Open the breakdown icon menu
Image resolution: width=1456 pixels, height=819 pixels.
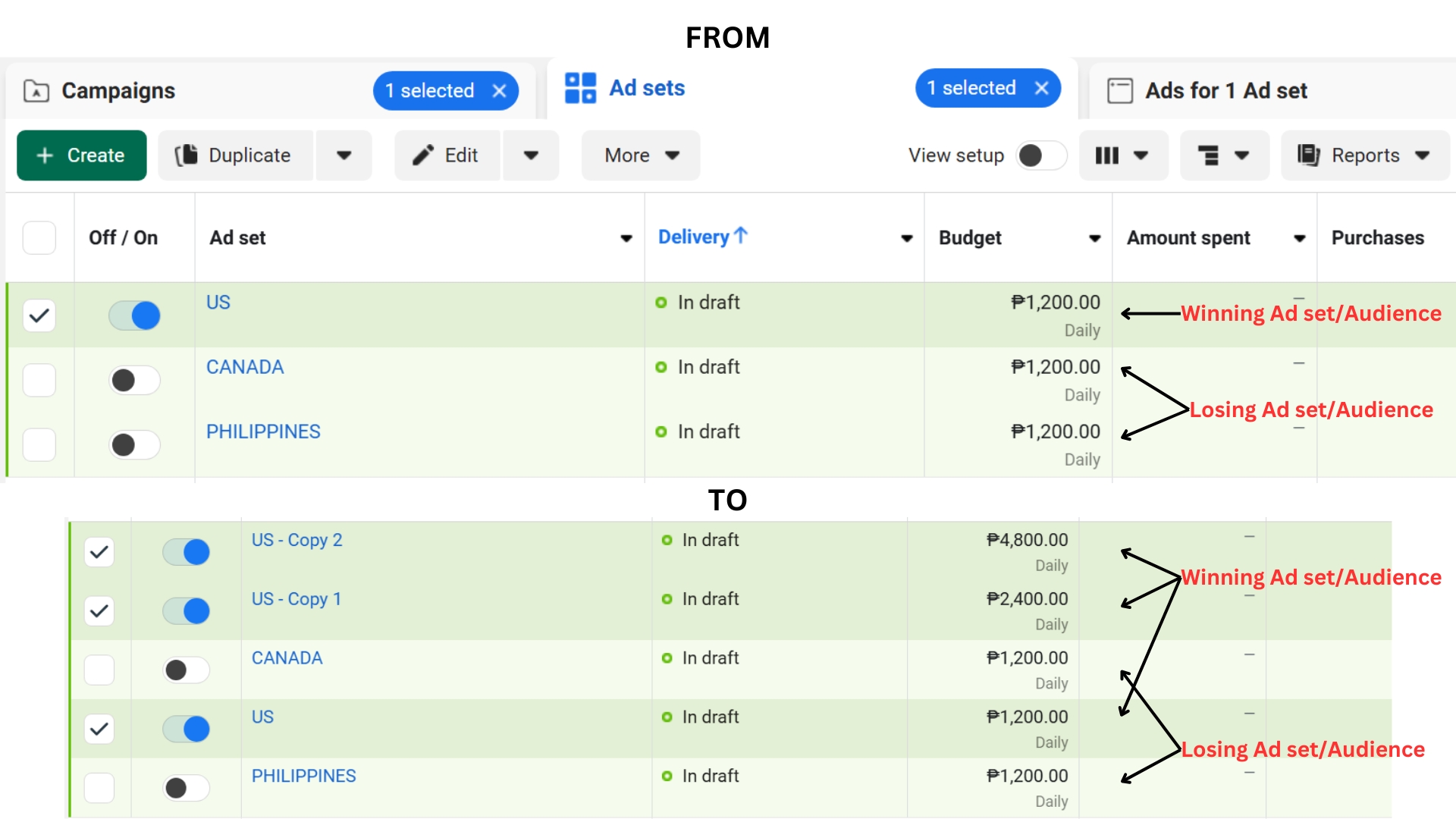tap(1223, 155)
